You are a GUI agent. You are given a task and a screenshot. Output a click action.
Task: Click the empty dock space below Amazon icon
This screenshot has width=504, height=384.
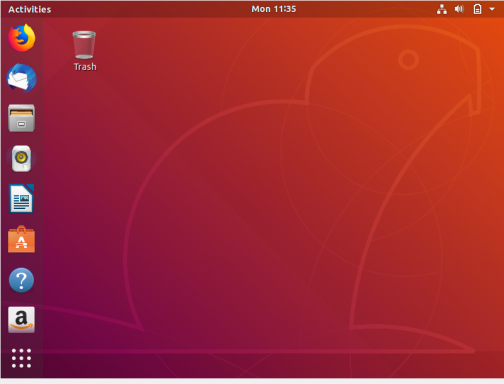point(21,340)
